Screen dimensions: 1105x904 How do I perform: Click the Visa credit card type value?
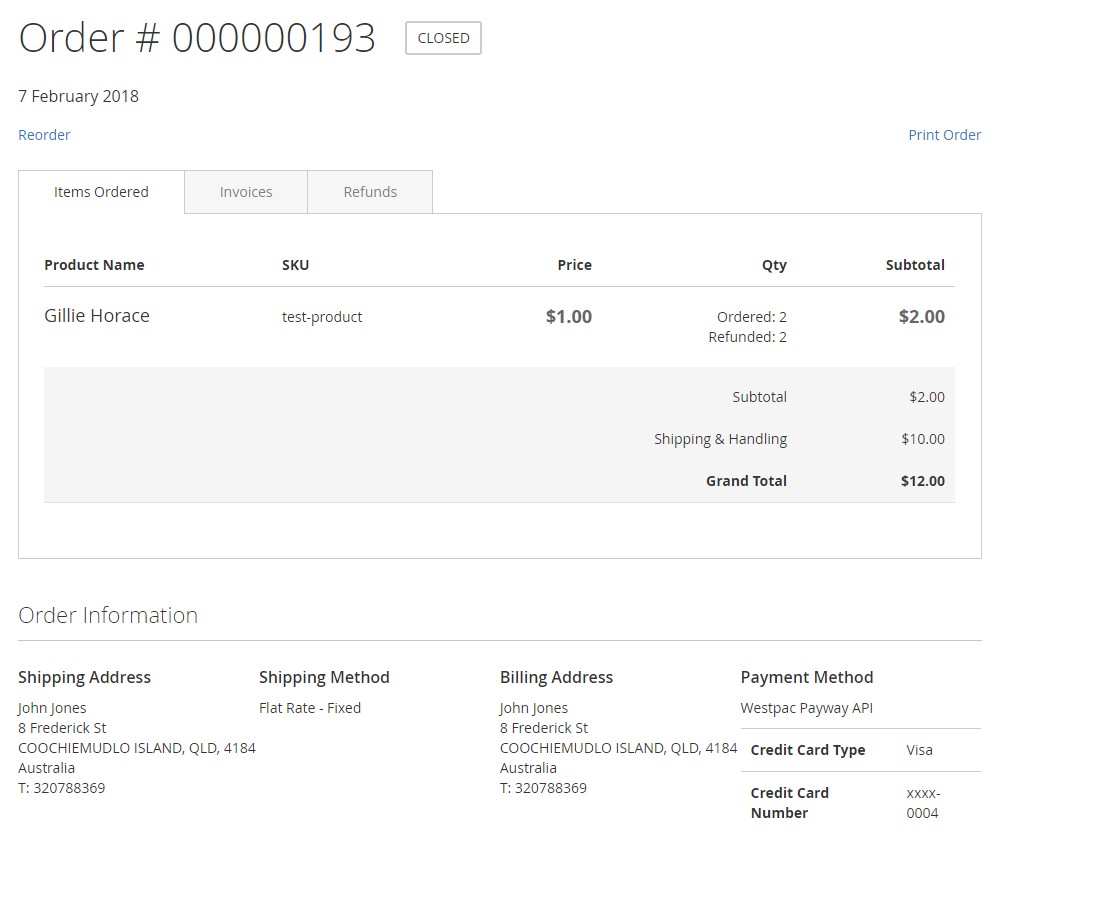tap(919, 750)
